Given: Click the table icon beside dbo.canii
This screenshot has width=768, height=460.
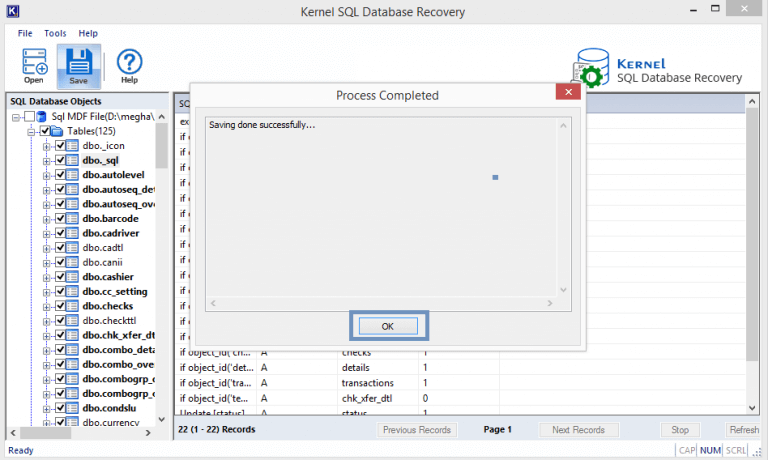Looking at the screenshot, I should pyautogui.click(x=72, y=262).
